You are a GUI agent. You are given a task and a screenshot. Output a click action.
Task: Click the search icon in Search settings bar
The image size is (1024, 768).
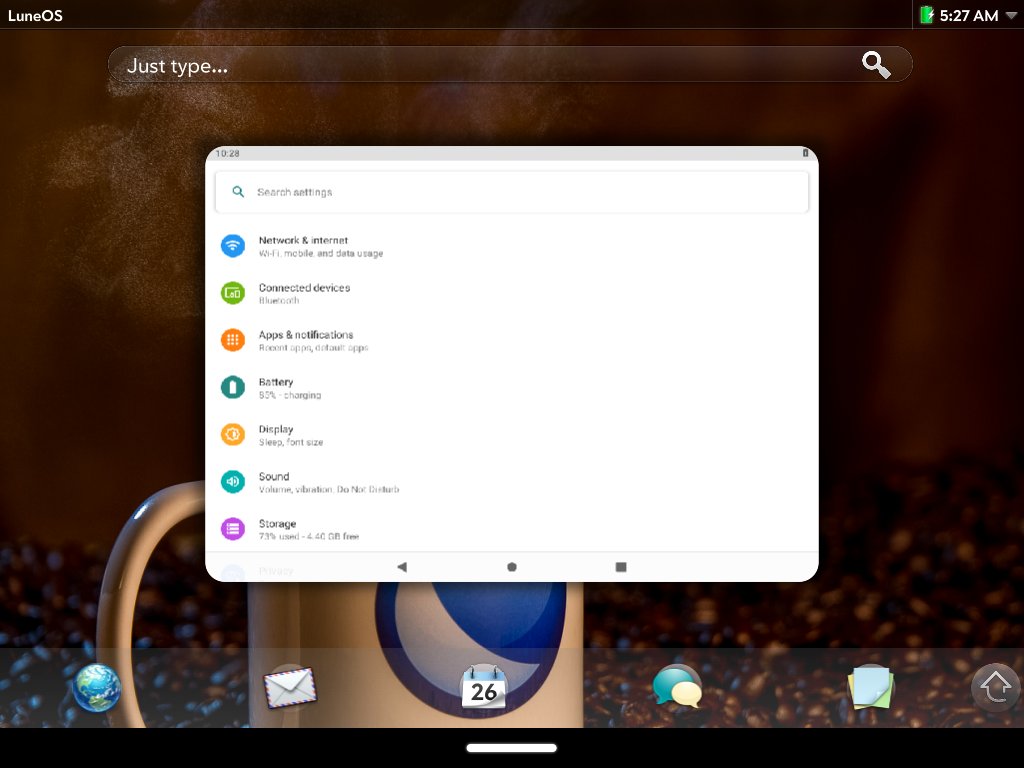[x=238, y=192]
